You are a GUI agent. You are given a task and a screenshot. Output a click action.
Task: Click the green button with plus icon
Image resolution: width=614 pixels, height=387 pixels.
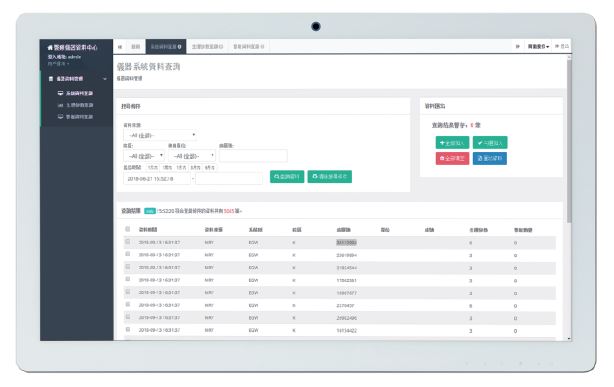[452, 143]
